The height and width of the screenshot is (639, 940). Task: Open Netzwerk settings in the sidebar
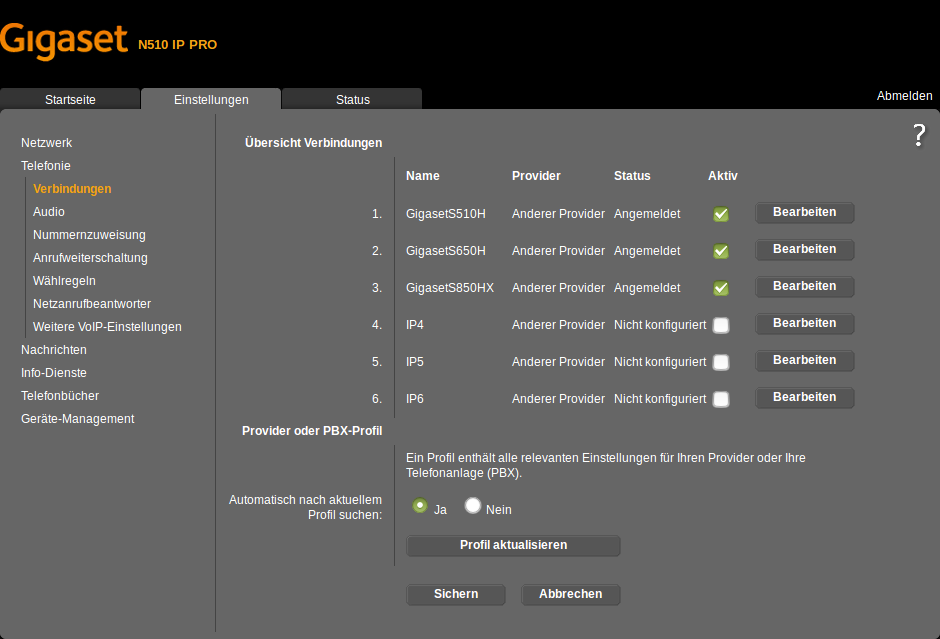coord(46,142)
